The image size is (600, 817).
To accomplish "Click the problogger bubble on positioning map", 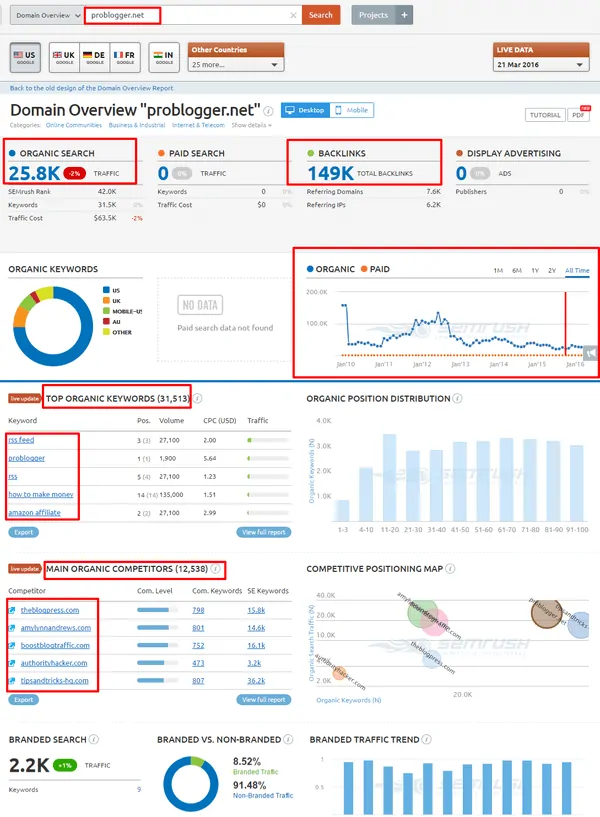I will 546,613.
